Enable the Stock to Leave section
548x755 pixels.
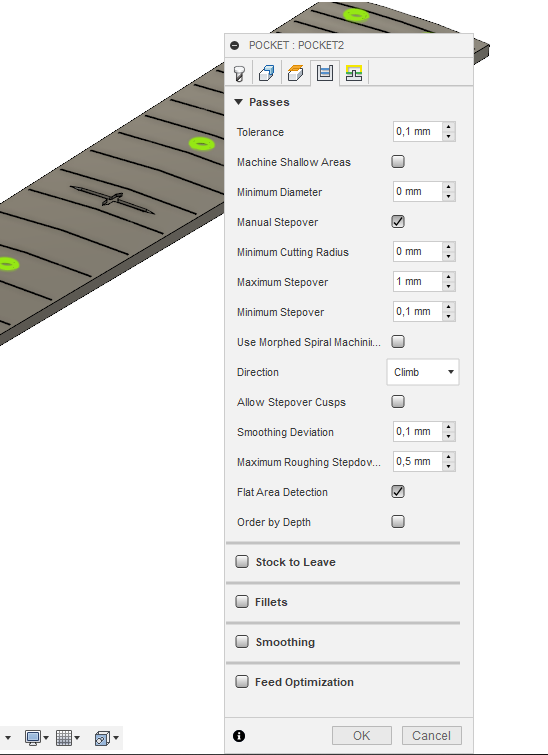tap(242, 561)
